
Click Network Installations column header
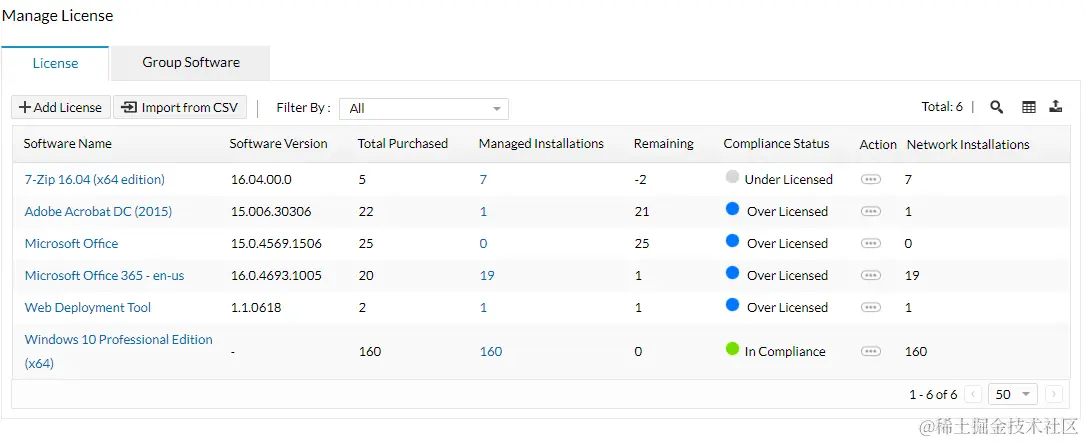click(968, 144)
